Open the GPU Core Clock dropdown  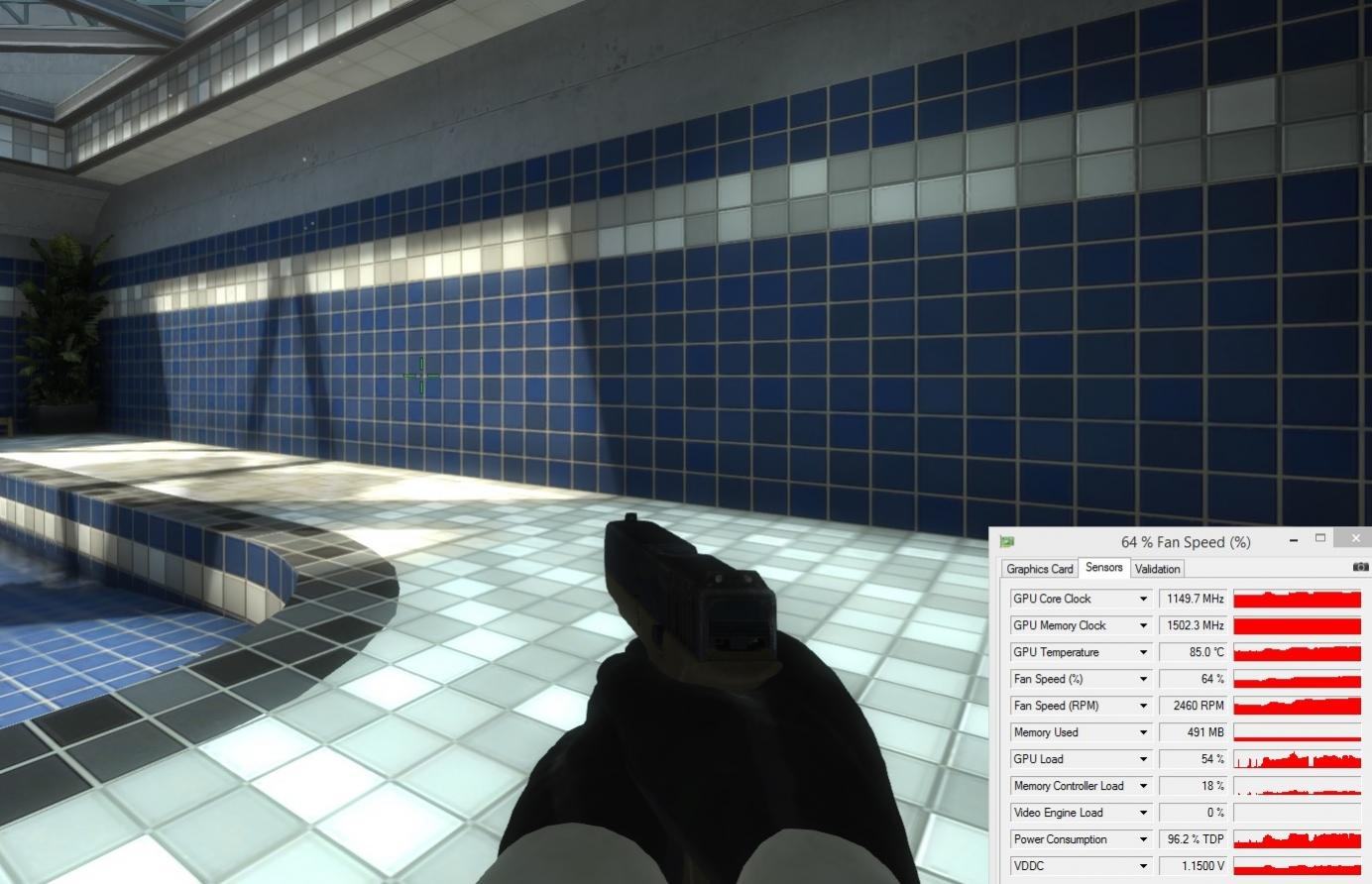pyautogui.click(x=1143, y=599)
